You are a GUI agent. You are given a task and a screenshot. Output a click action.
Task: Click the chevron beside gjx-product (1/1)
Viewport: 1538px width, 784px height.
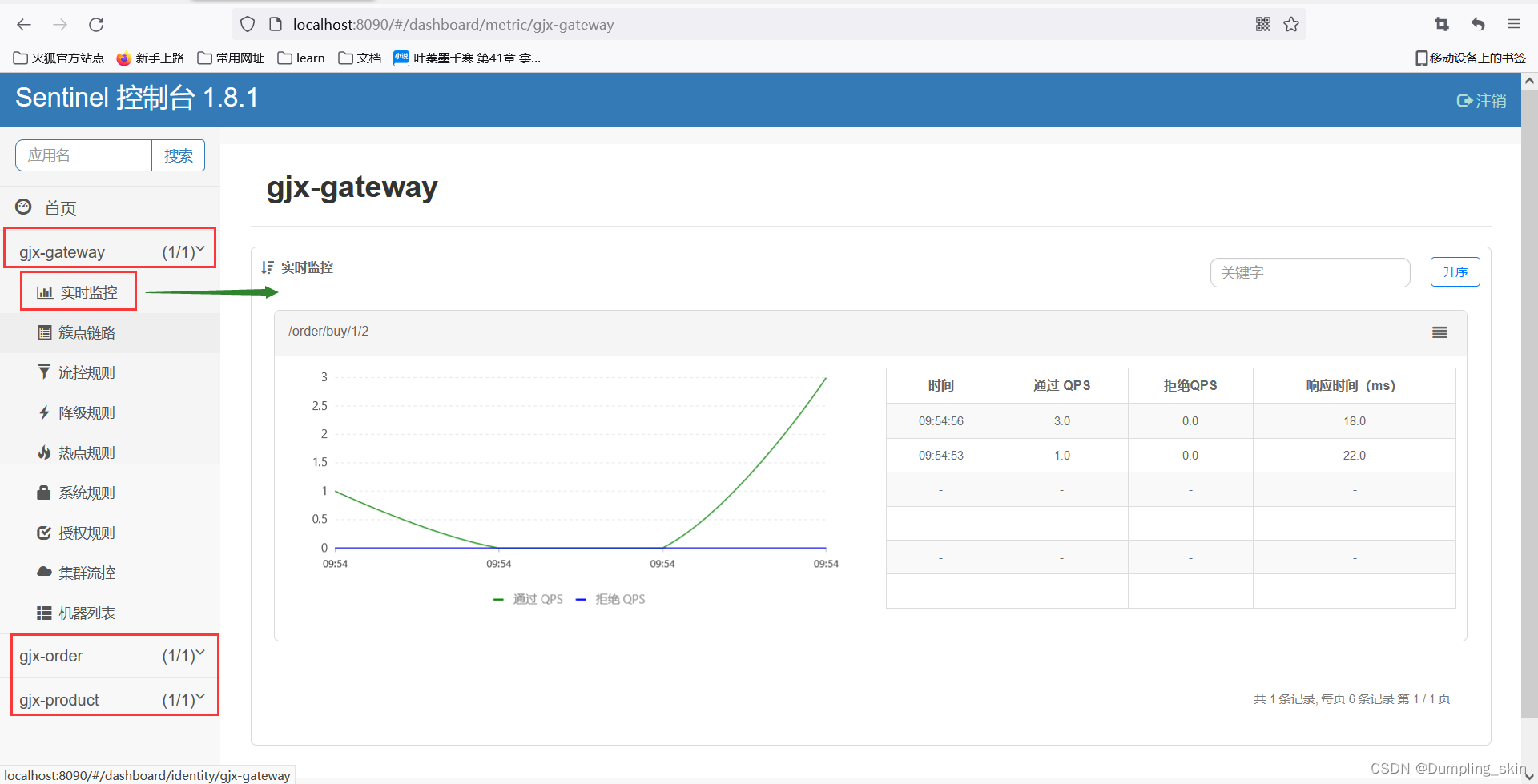tap(200, 697)
